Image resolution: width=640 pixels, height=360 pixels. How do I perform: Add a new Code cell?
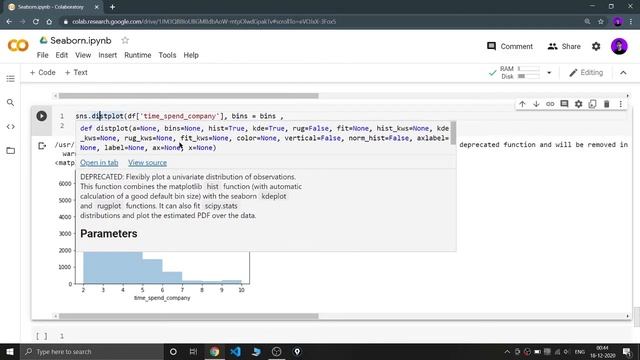click(42, 73)
